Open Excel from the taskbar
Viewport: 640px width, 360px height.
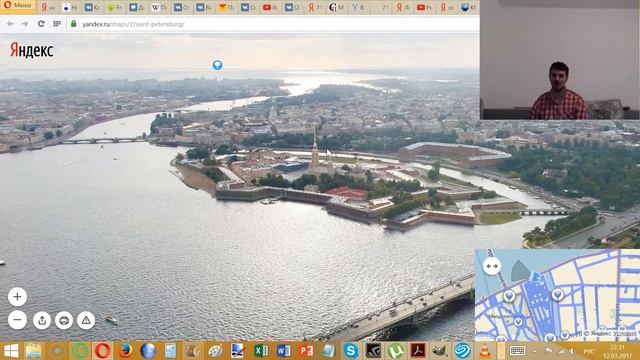(x=261, y=351)
